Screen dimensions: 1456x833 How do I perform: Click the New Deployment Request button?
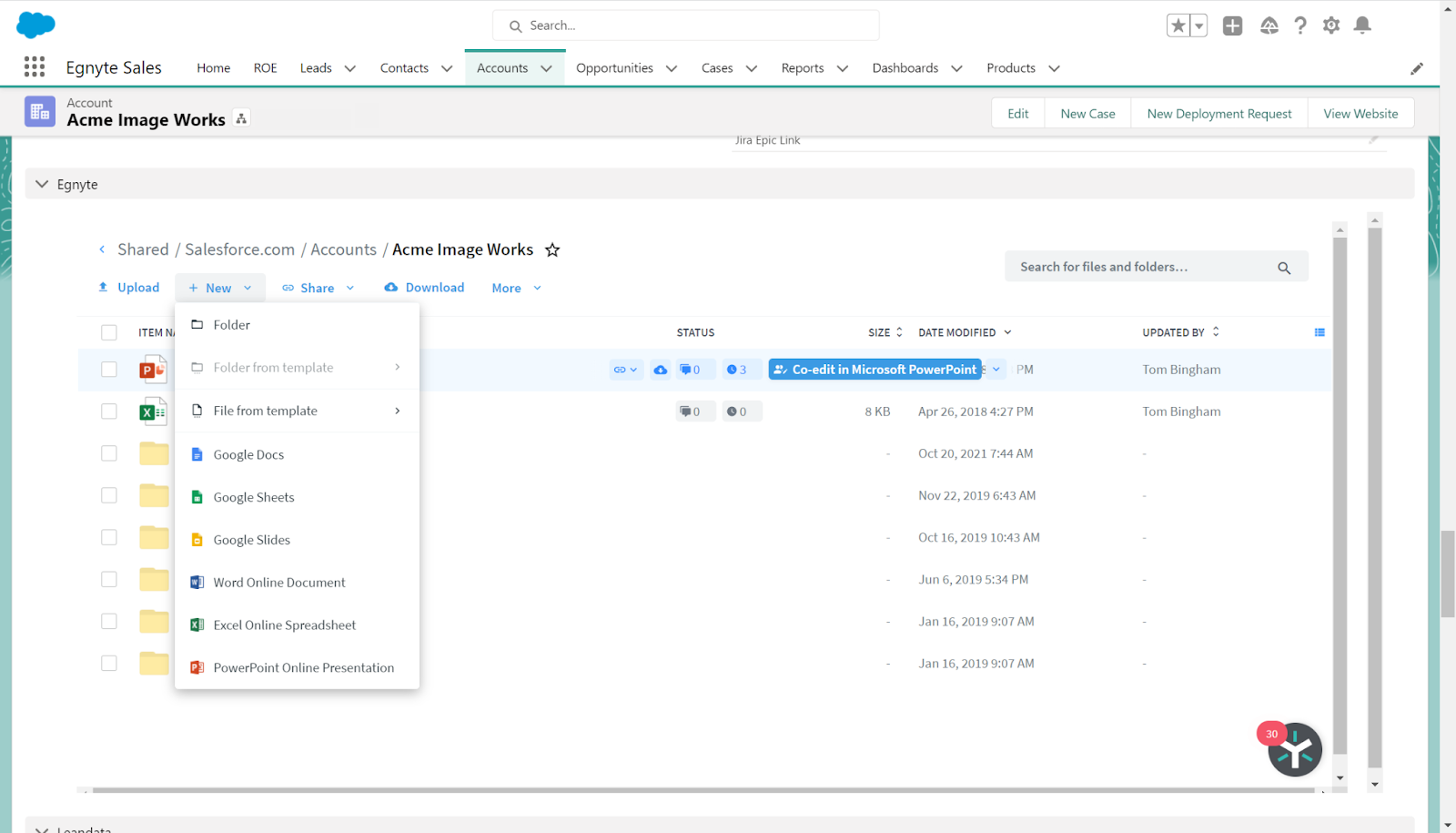click(x=1218, y=114)
